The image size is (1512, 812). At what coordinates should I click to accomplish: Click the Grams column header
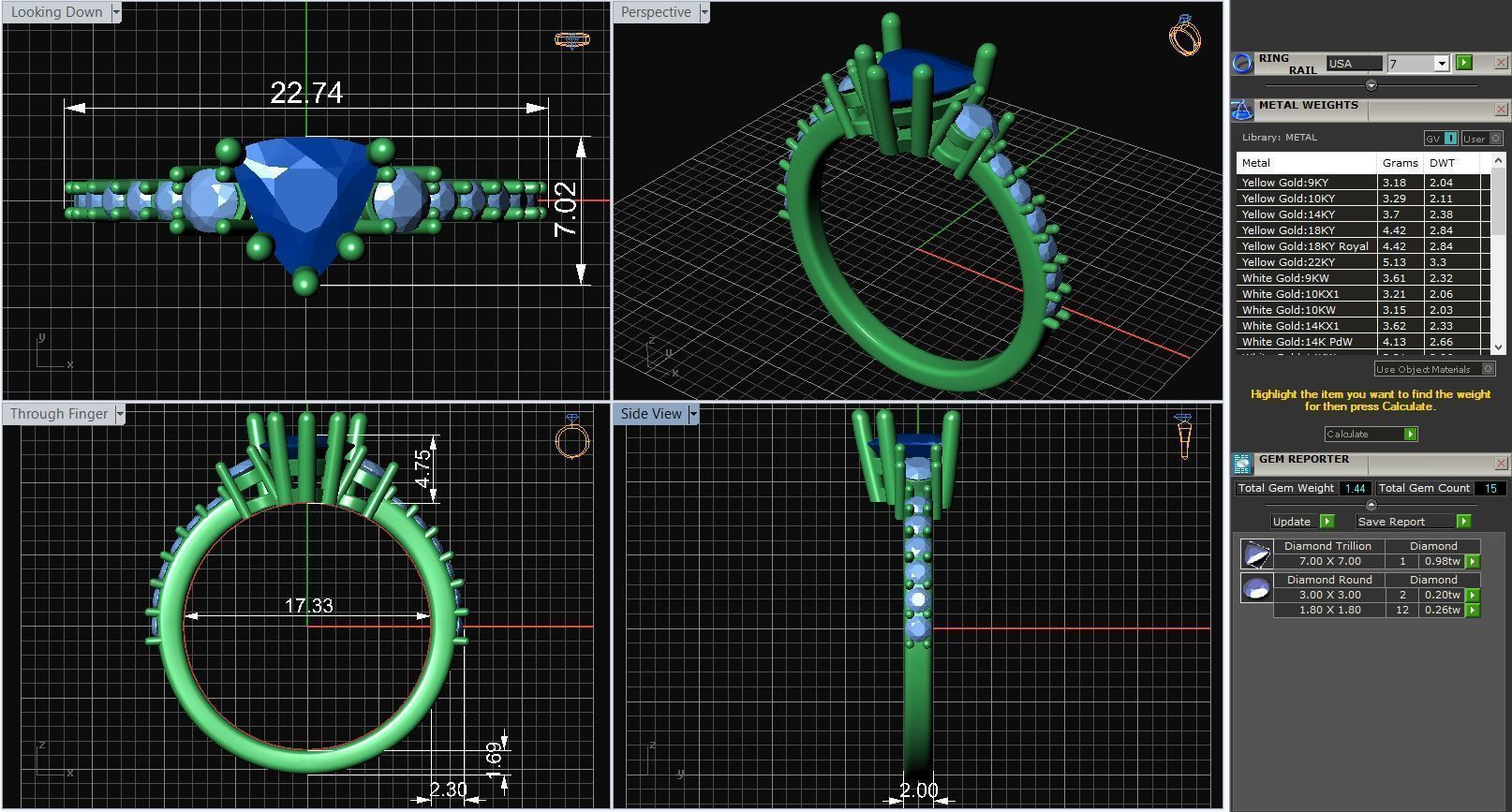tap(1400, 163)
